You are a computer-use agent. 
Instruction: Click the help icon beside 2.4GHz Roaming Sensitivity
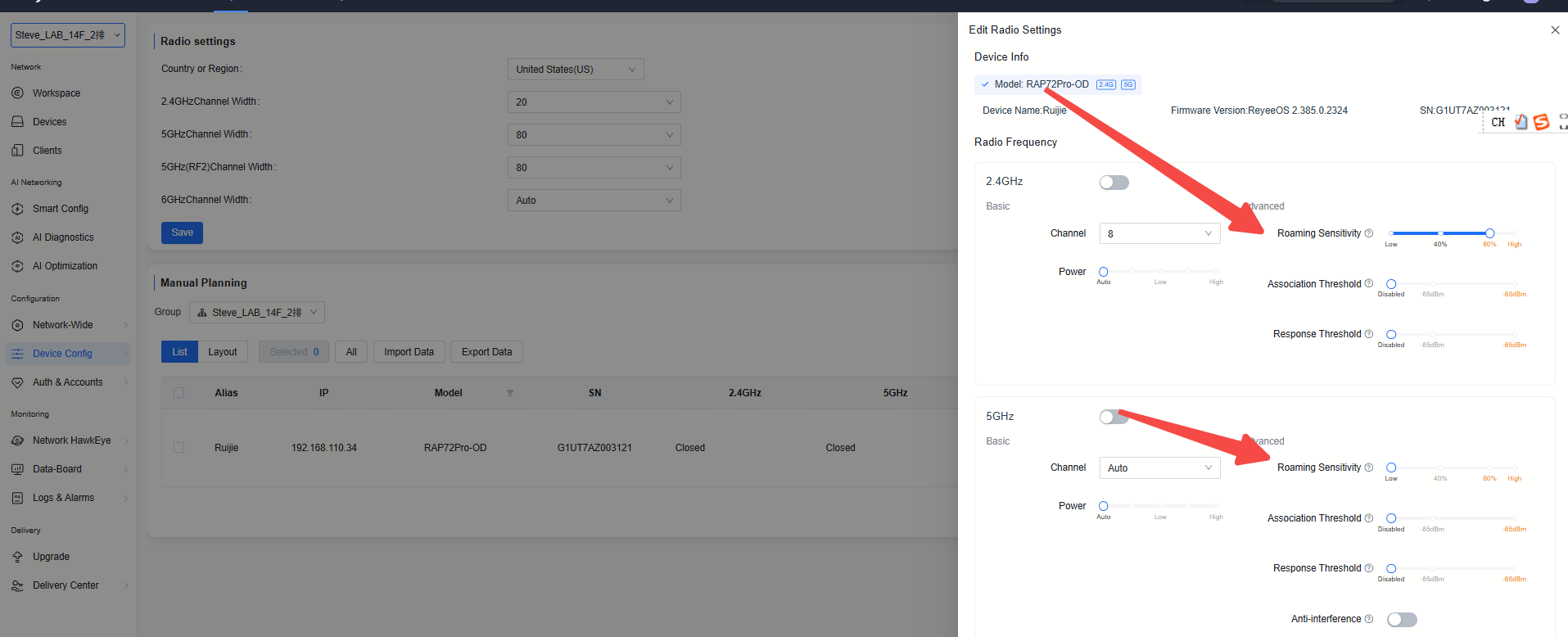tap(1369, 233)
